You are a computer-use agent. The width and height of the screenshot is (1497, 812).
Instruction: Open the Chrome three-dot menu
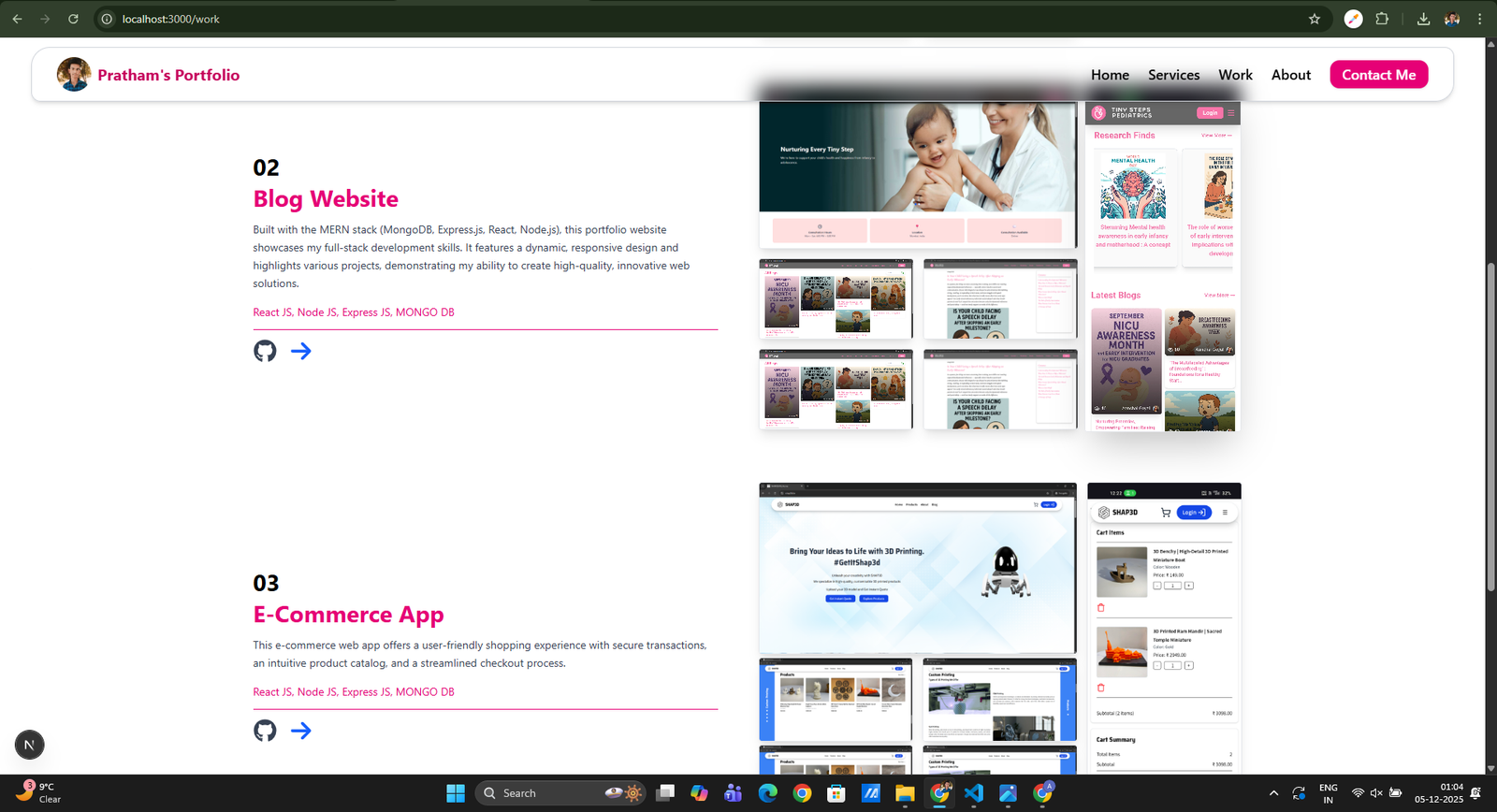click(x=1479, y=19)
